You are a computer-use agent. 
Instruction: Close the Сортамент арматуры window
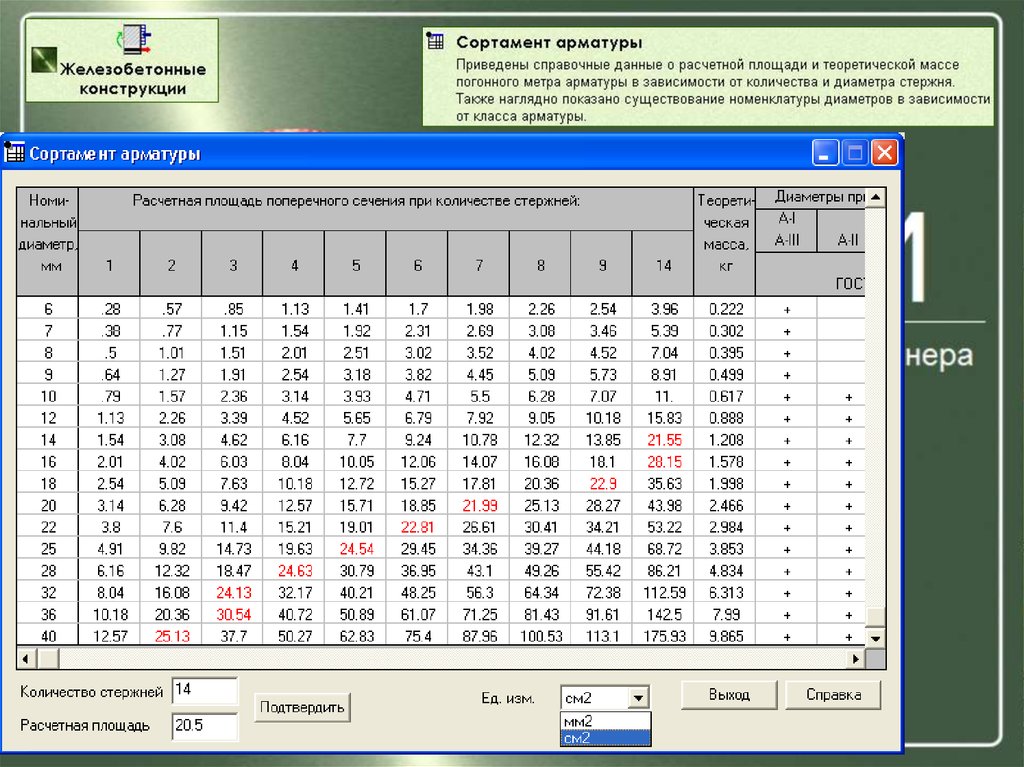pos(884,153)
